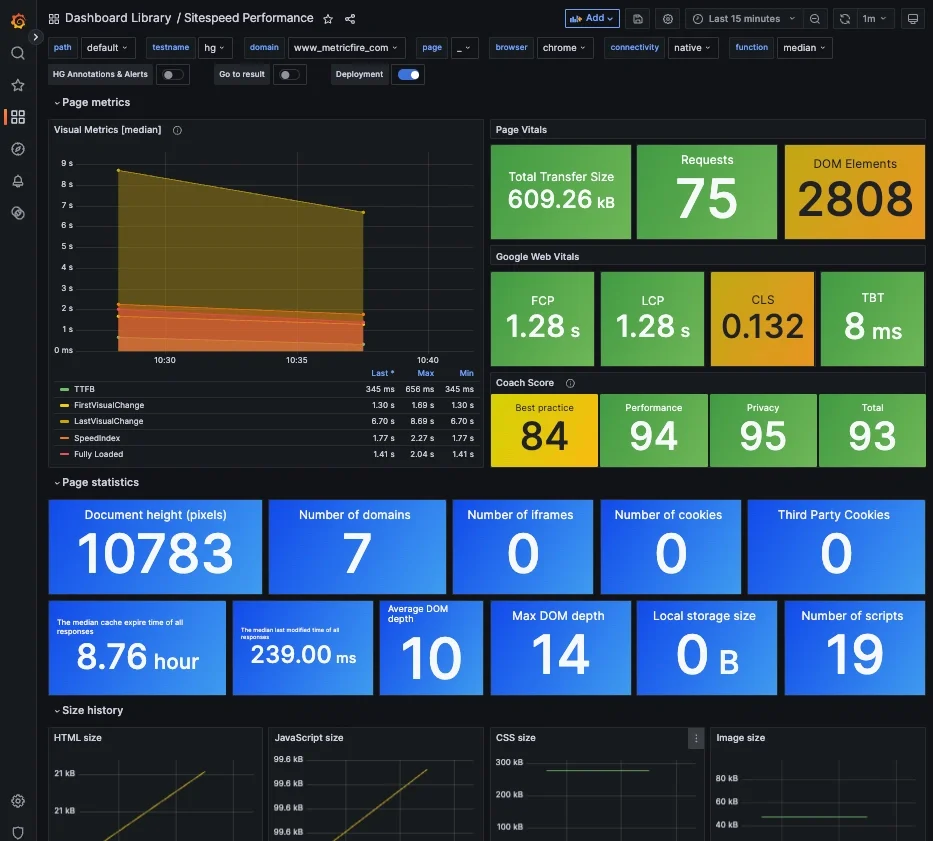Open Administration gear in sidebar
This screenshot has height=841, width=933.
coord(18,801)
